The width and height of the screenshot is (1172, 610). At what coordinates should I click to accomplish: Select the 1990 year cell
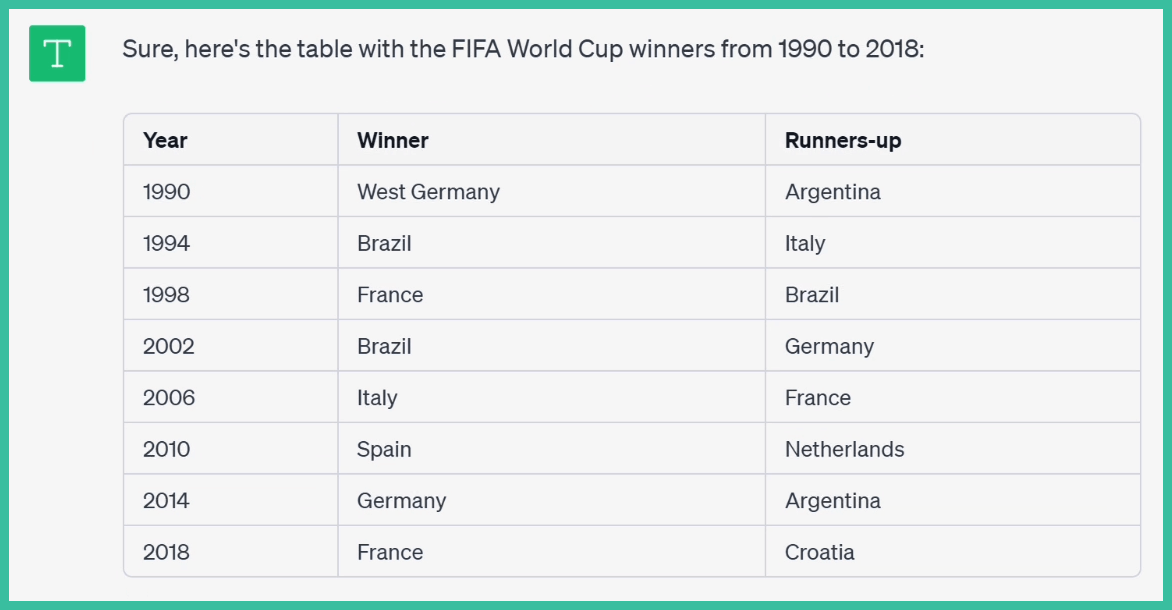166,192
